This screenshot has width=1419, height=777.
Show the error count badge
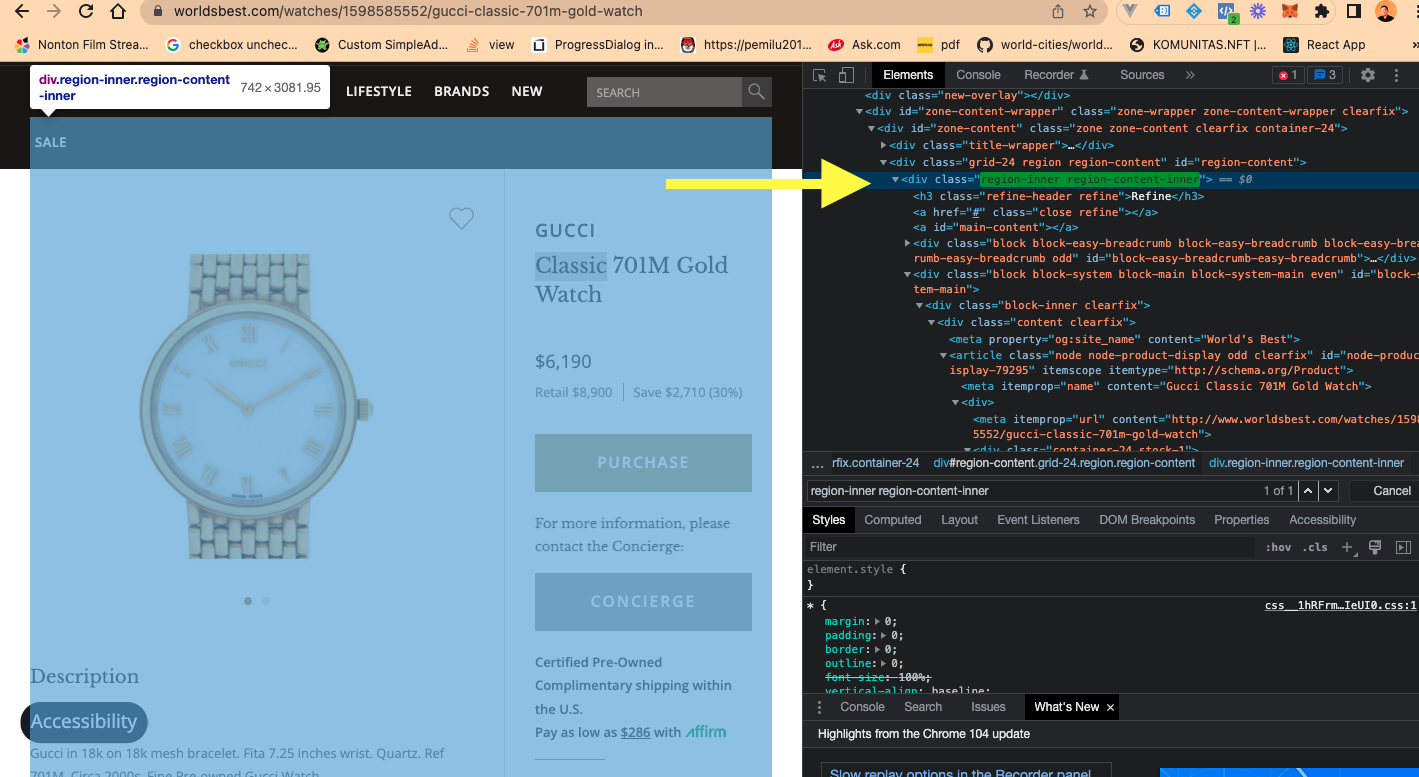point(1287,75)
